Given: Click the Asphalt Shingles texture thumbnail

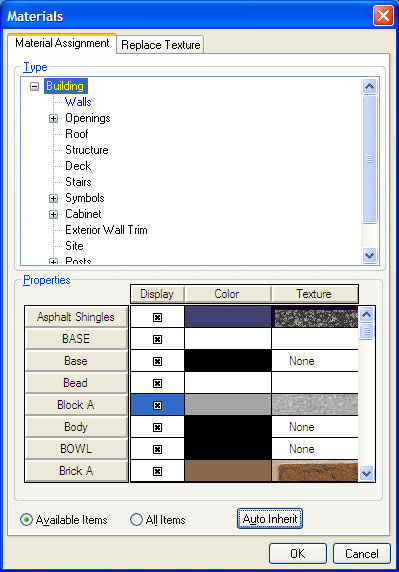Looking at the screenshot, I should pos(315,317).
